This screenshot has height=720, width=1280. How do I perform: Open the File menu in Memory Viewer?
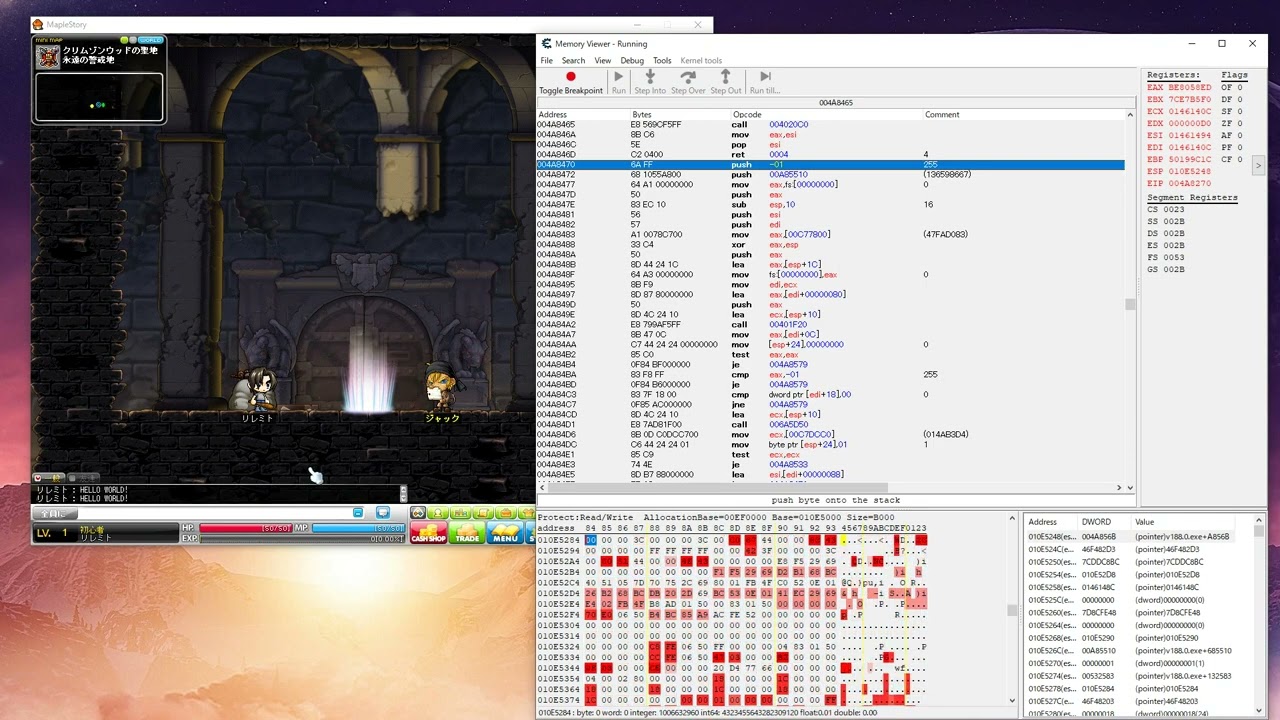pos(546,61)
